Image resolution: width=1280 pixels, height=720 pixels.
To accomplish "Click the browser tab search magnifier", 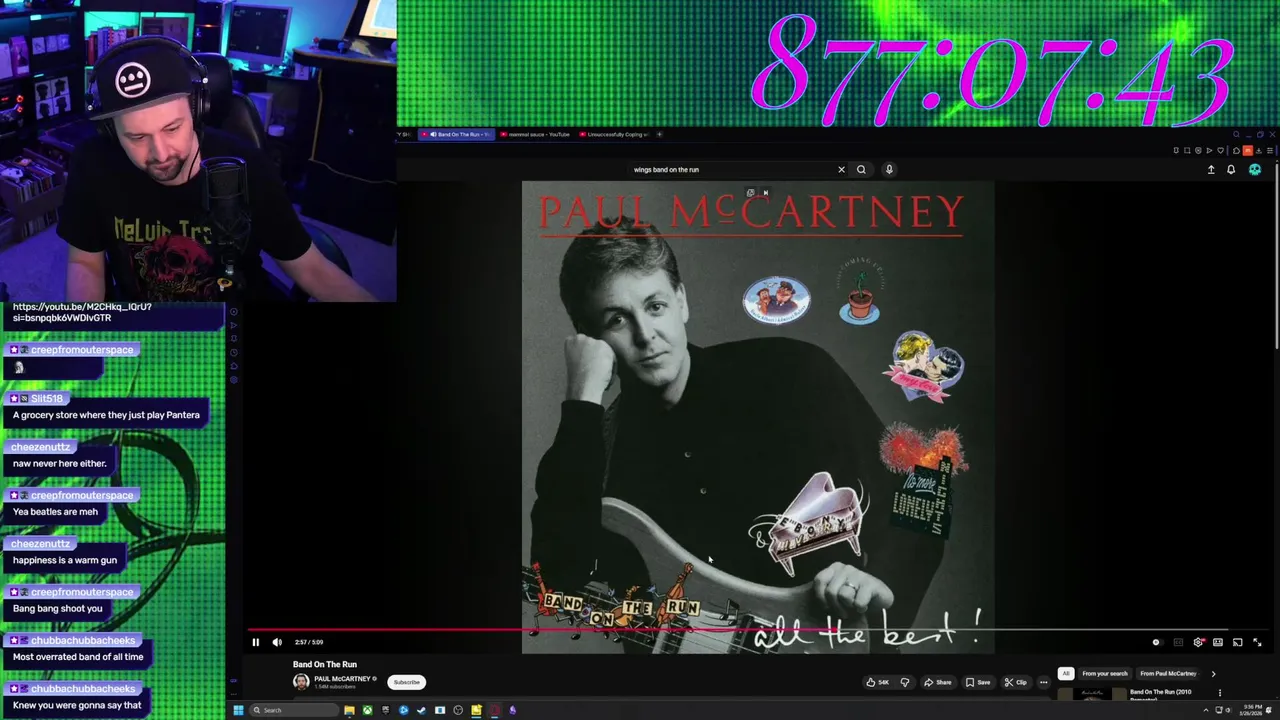I will coord(1236,134).
